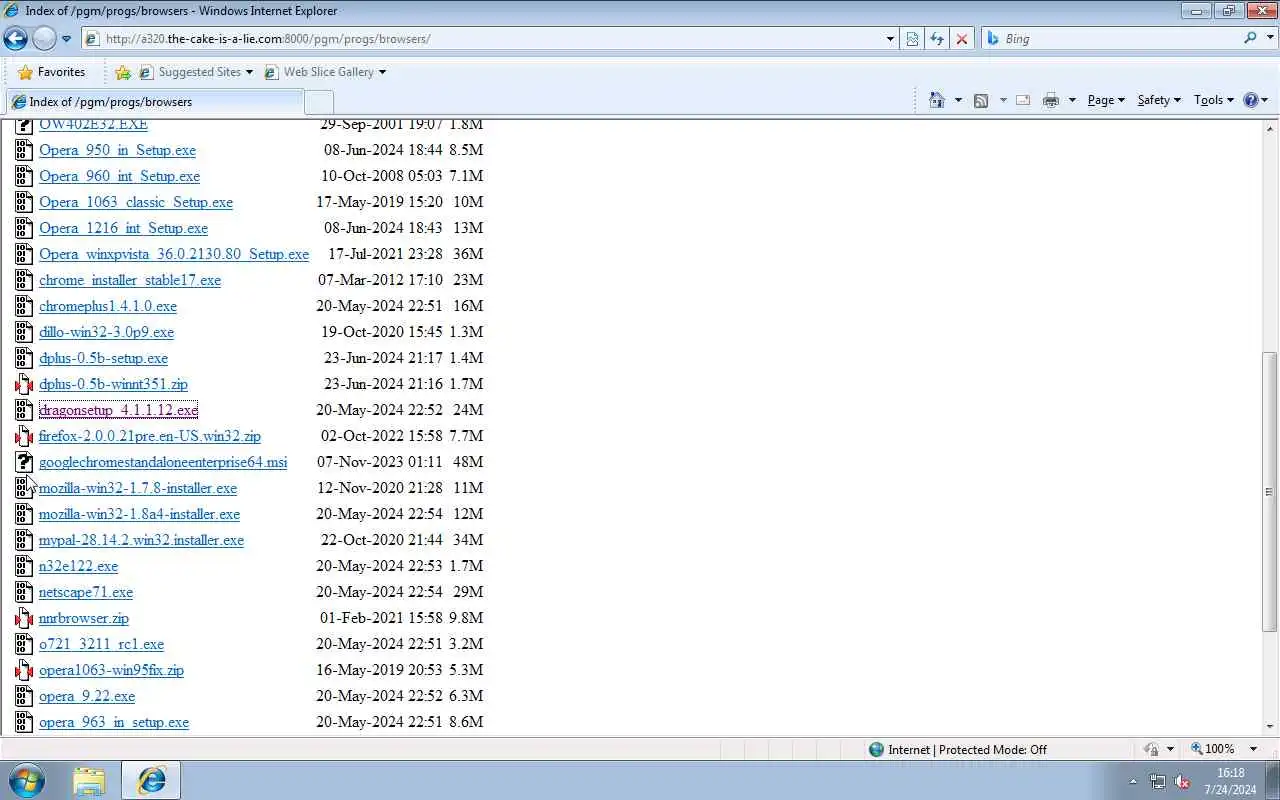Screen dimensions: 1280x800
Task: Select the Index of /pgm/progs/browsers tab
Action: pyautogui.click(x=154, y=102)
